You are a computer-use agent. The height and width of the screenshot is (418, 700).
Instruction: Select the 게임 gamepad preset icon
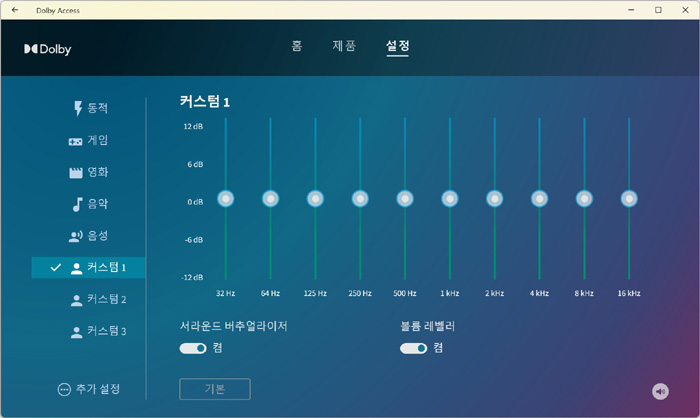(76, 141)
